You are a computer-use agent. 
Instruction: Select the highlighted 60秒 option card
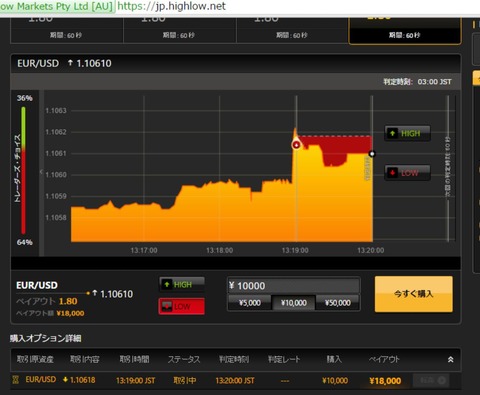405,31
